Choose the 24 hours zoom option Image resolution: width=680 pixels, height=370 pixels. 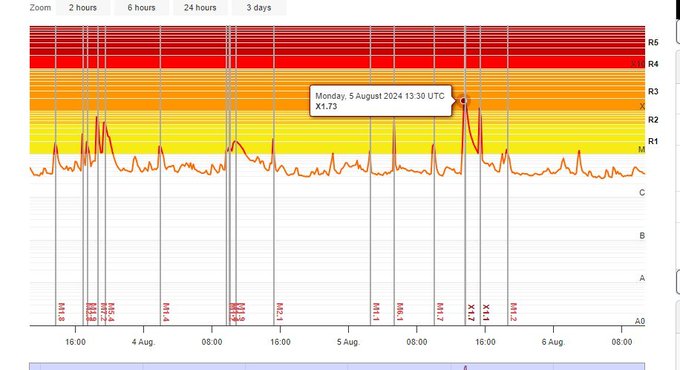pos(200,8)
